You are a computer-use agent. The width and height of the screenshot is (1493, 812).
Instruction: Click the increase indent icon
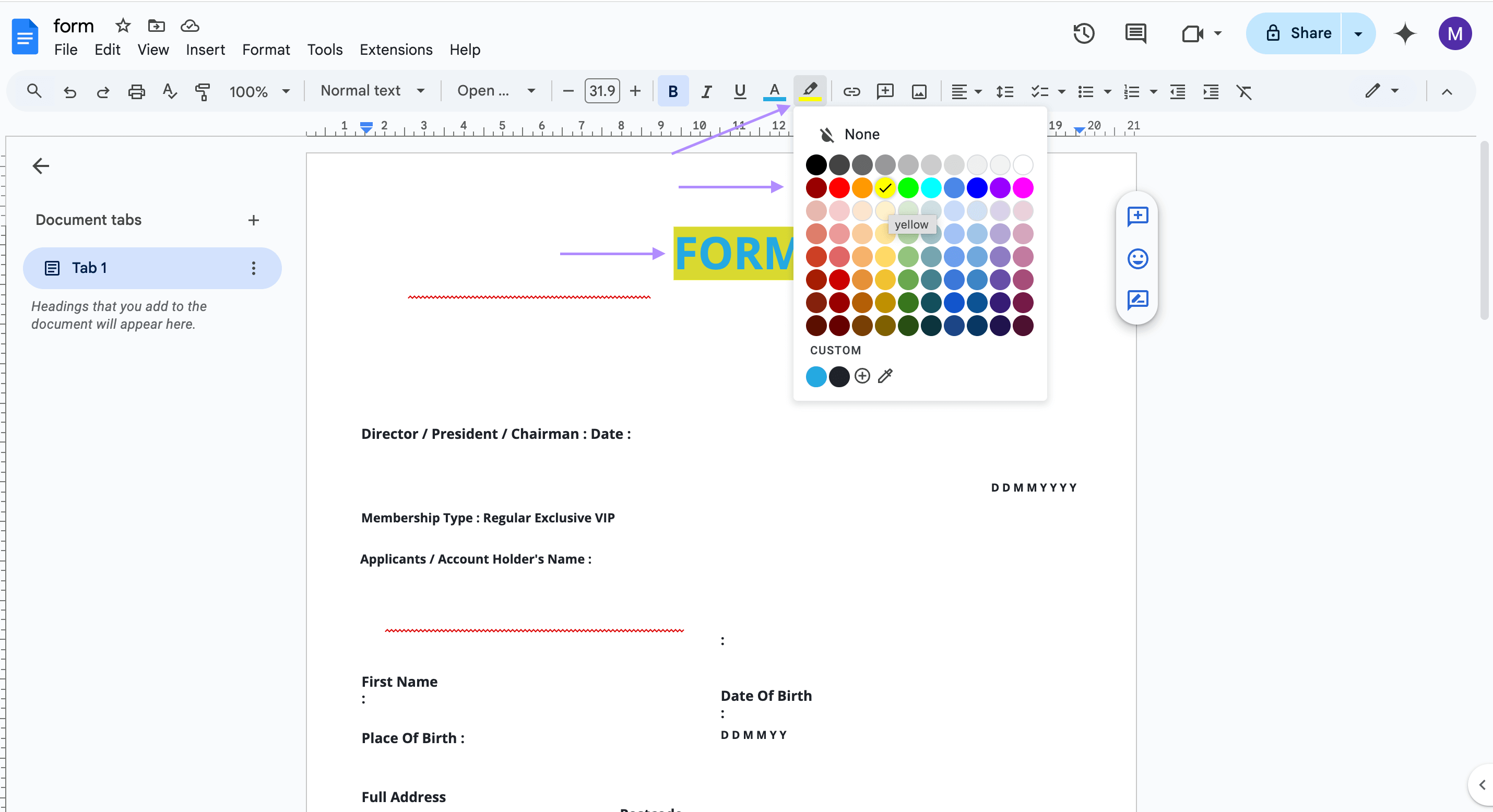point(1211,91)
